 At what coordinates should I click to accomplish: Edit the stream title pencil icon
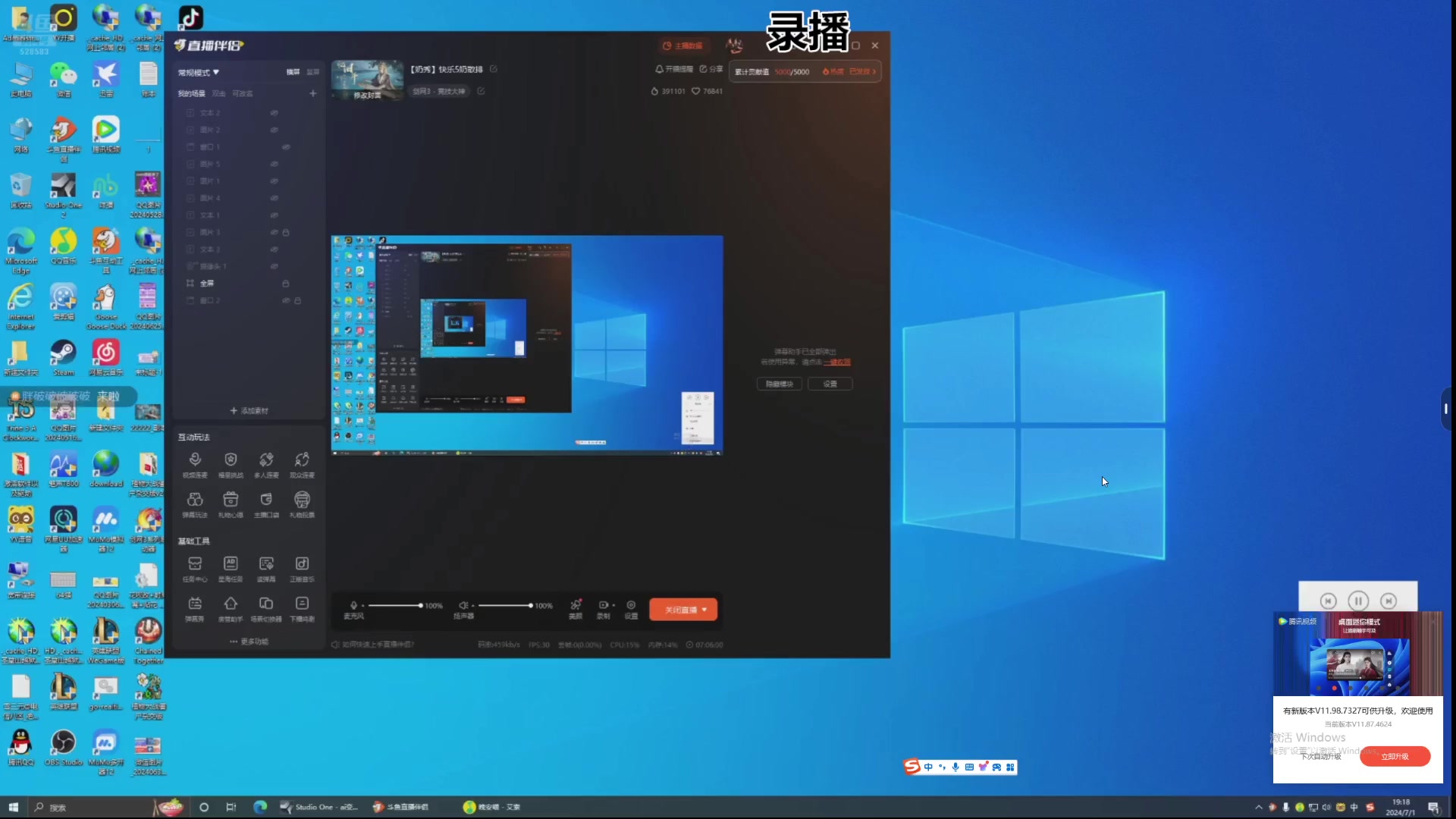(494, 69)
